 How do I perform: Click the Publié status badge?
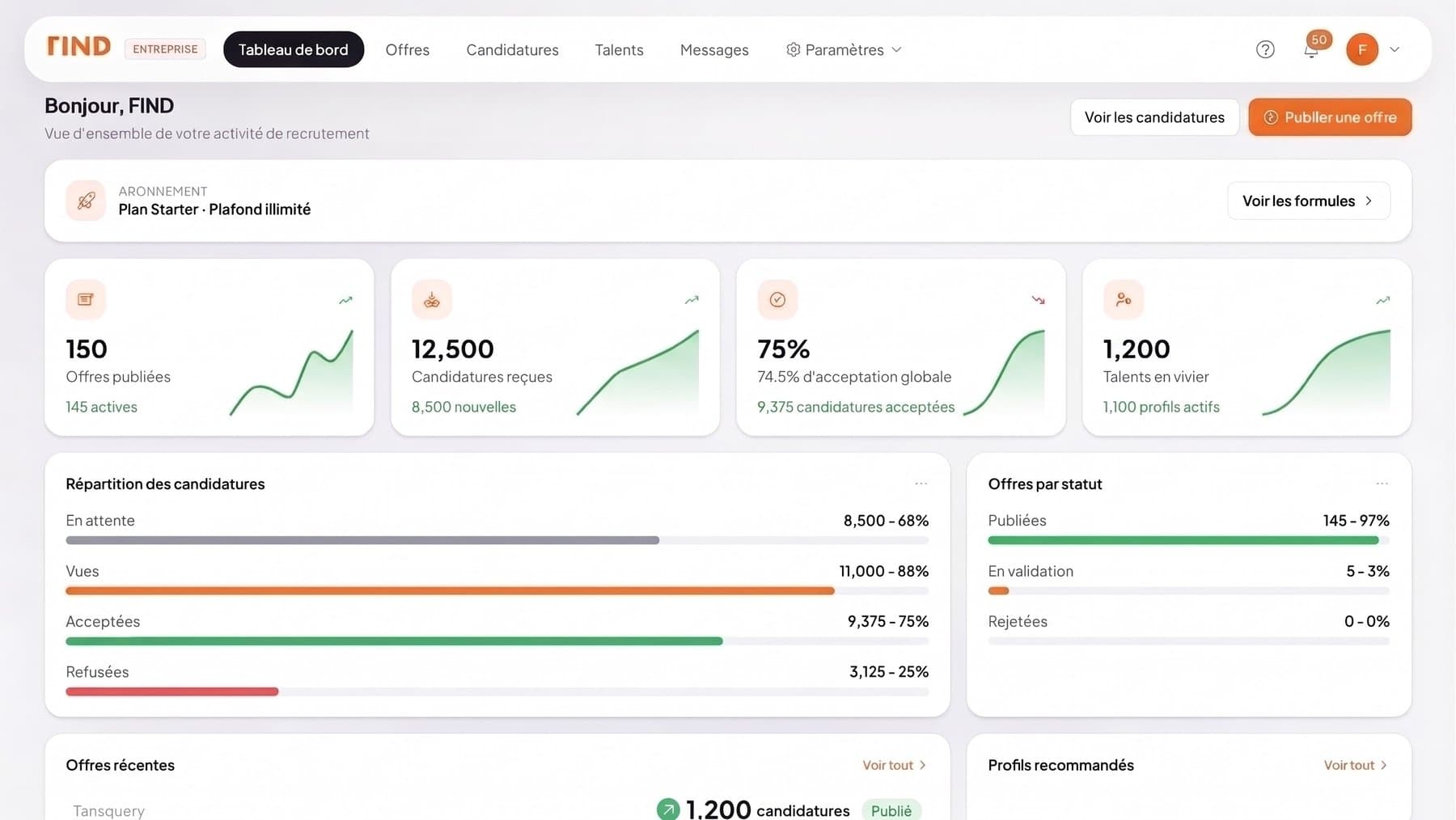[x=891, y=810]
